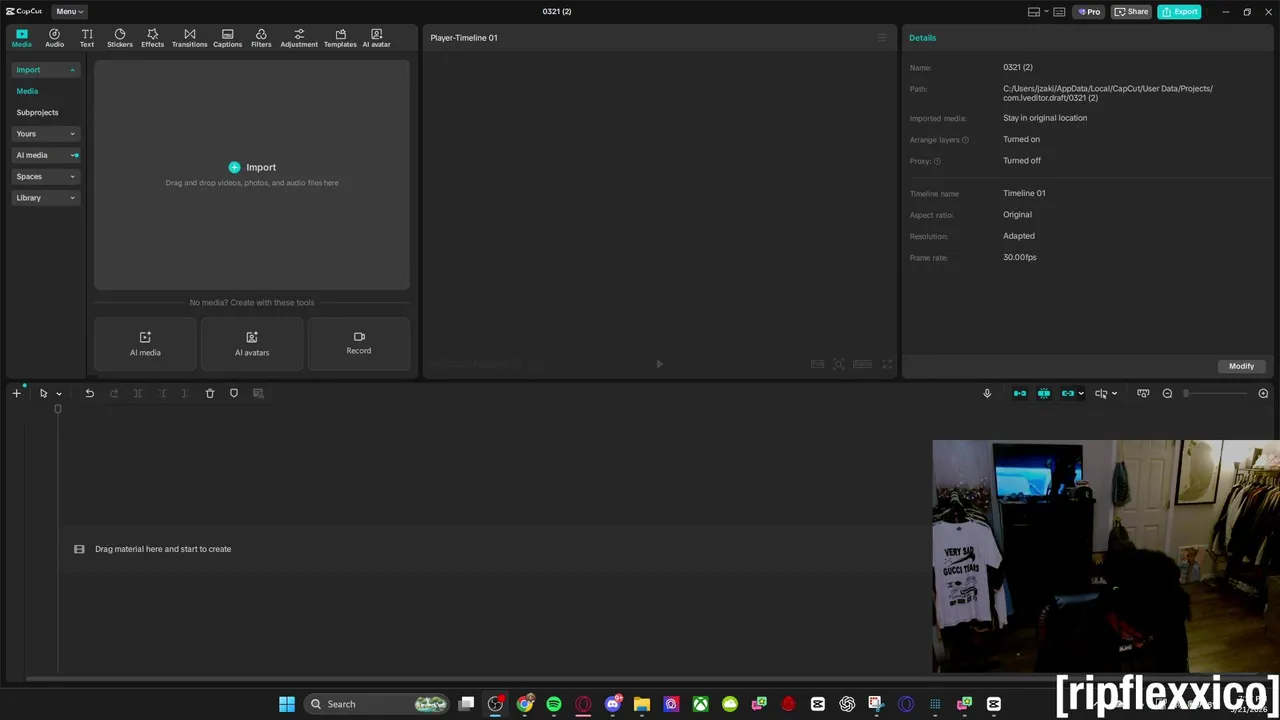Collapse the Import section in sidebar
The image size is (1280, 720).
coord(46,70)
